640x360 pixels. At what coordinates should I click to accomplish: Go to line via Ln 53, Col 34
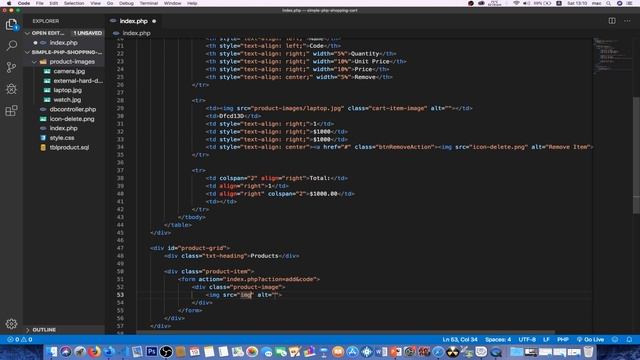click(460, 340)
